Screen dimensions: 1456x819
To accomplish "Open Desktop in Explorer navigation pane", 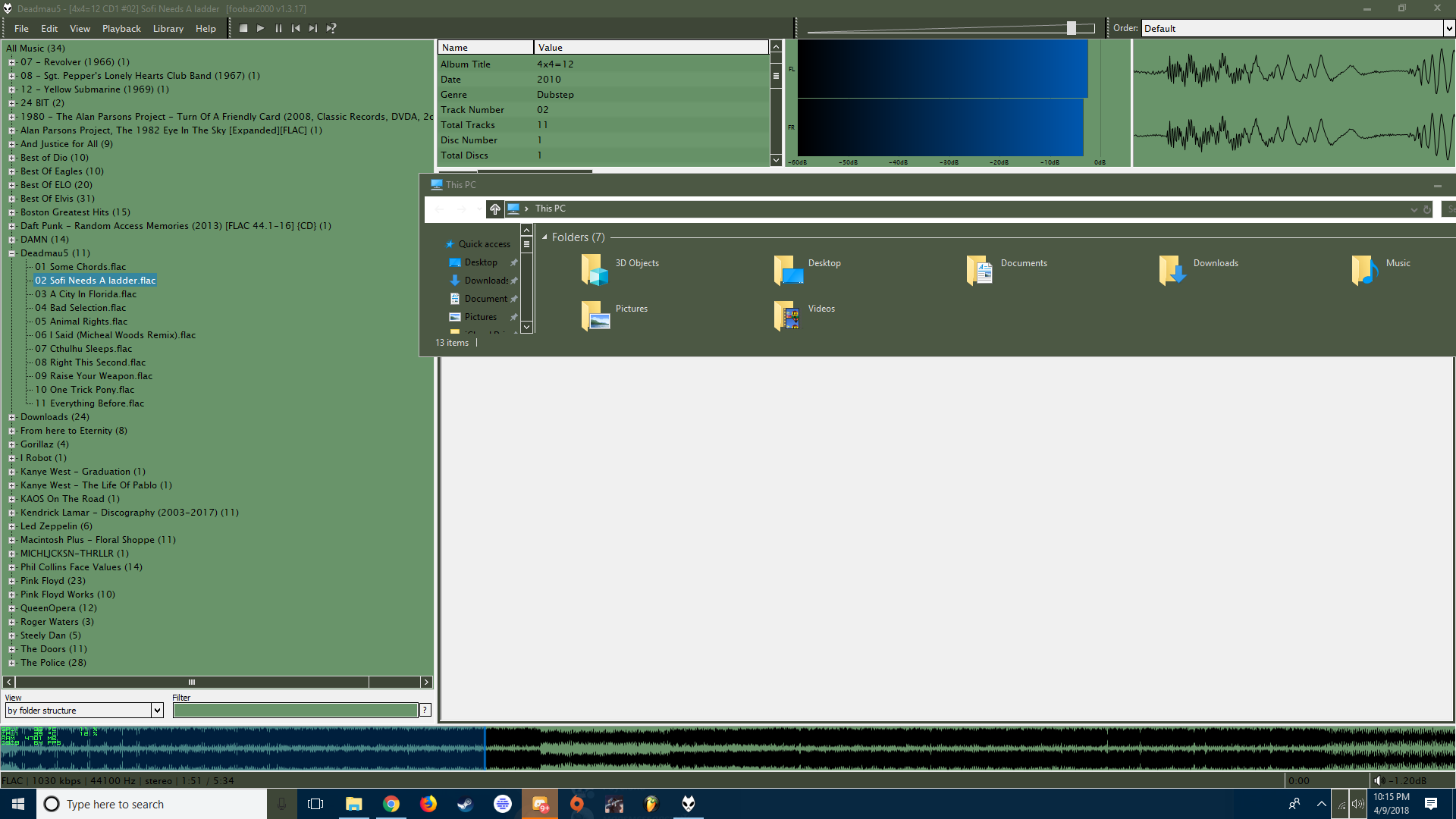I will [x=481, y=262].
